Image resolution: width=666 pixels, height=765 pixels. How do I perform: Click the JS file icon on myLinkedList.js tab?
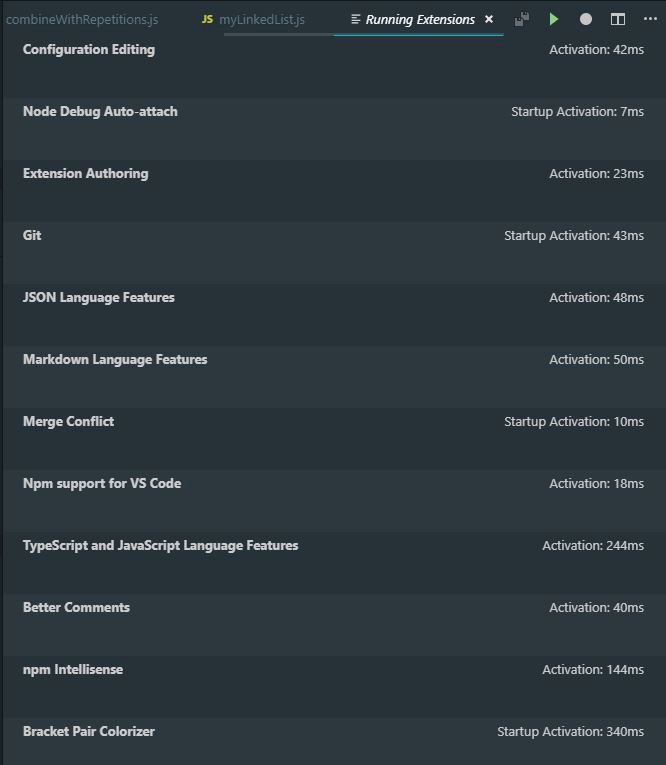(207, 19)
